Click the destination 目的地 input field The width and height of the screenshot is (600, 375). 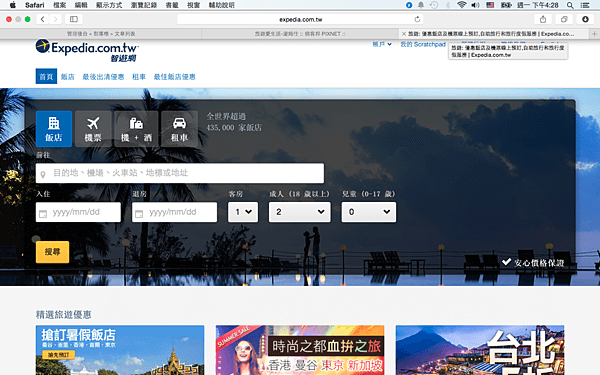point(180,173)
